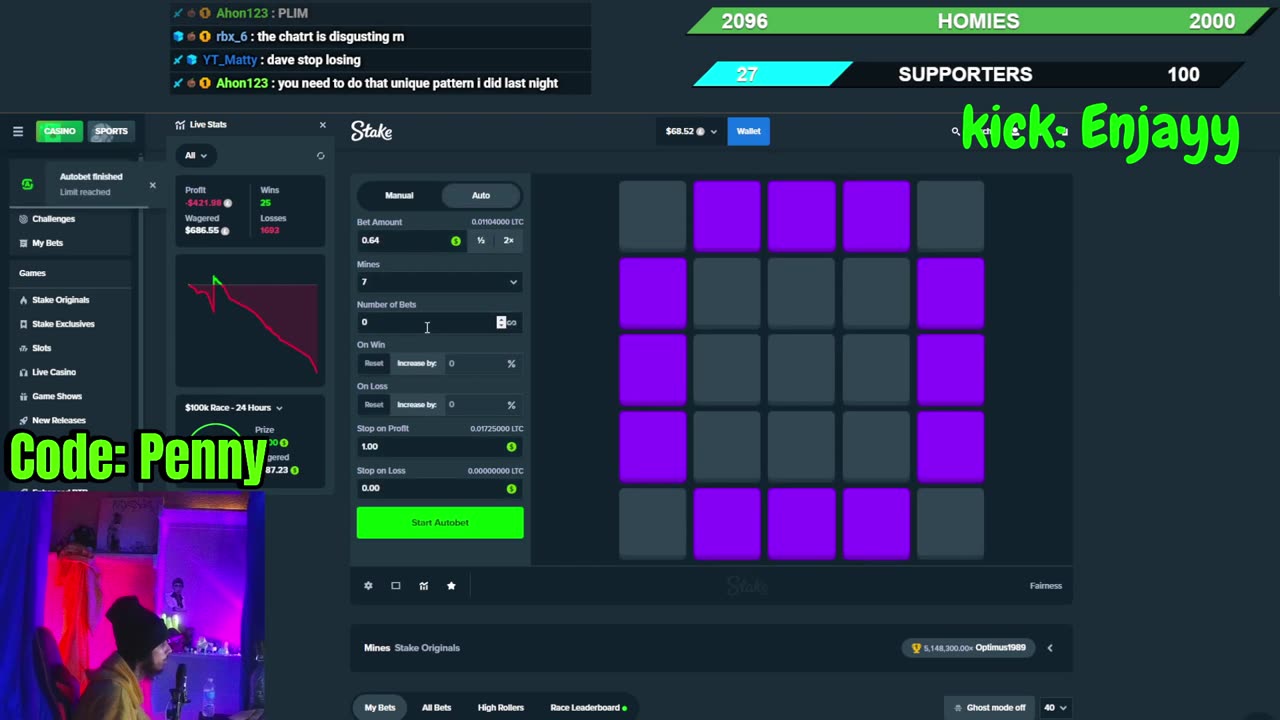Collapse the Mines info bar chevron

coord(1050,648)
